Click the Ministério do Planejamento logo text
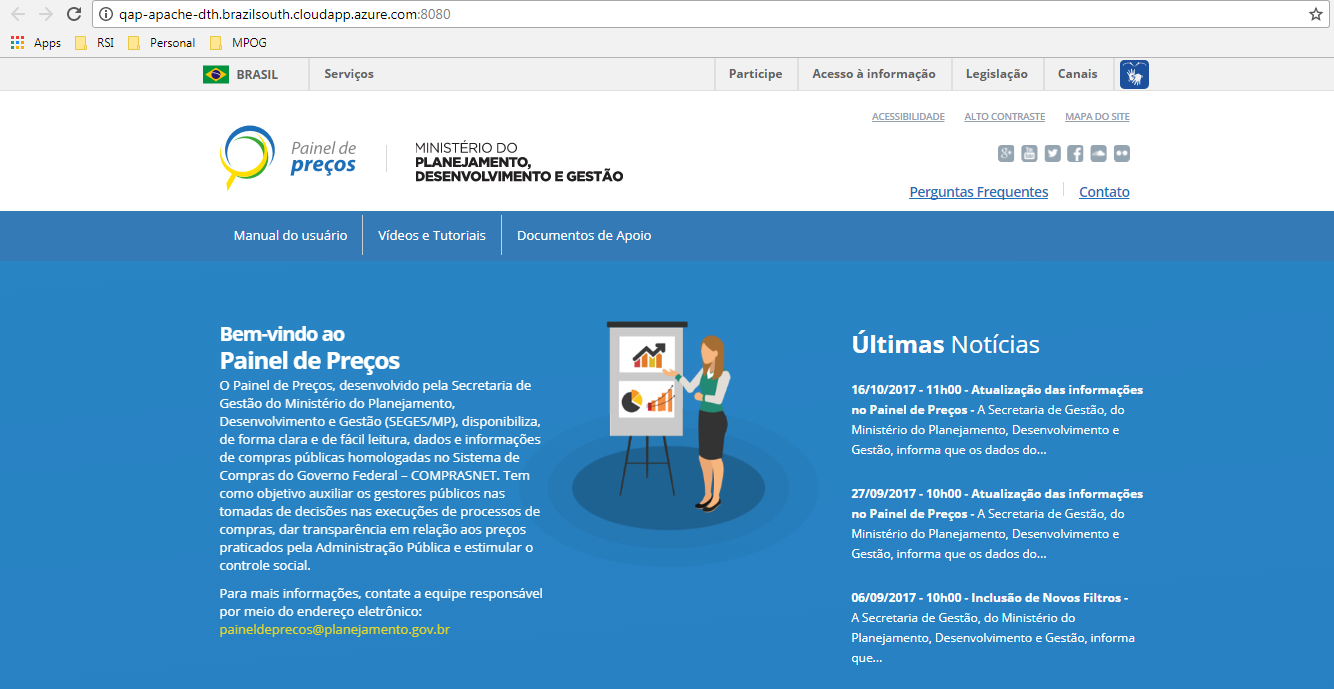 [x=518, y=162]
